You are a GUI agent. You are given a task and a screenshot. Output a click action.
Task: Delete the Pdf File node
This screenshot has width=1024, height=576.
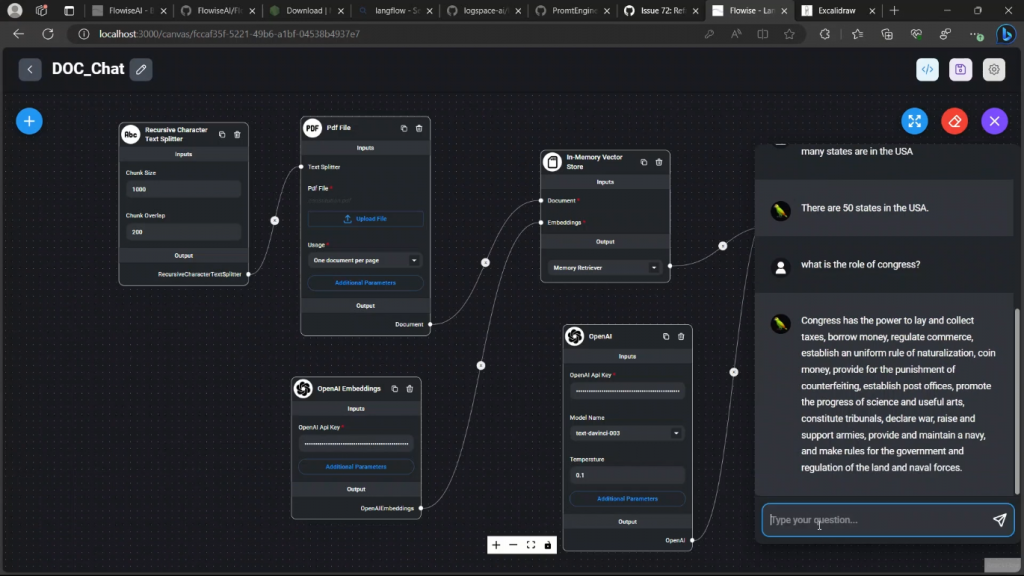[x=419, y=128]
